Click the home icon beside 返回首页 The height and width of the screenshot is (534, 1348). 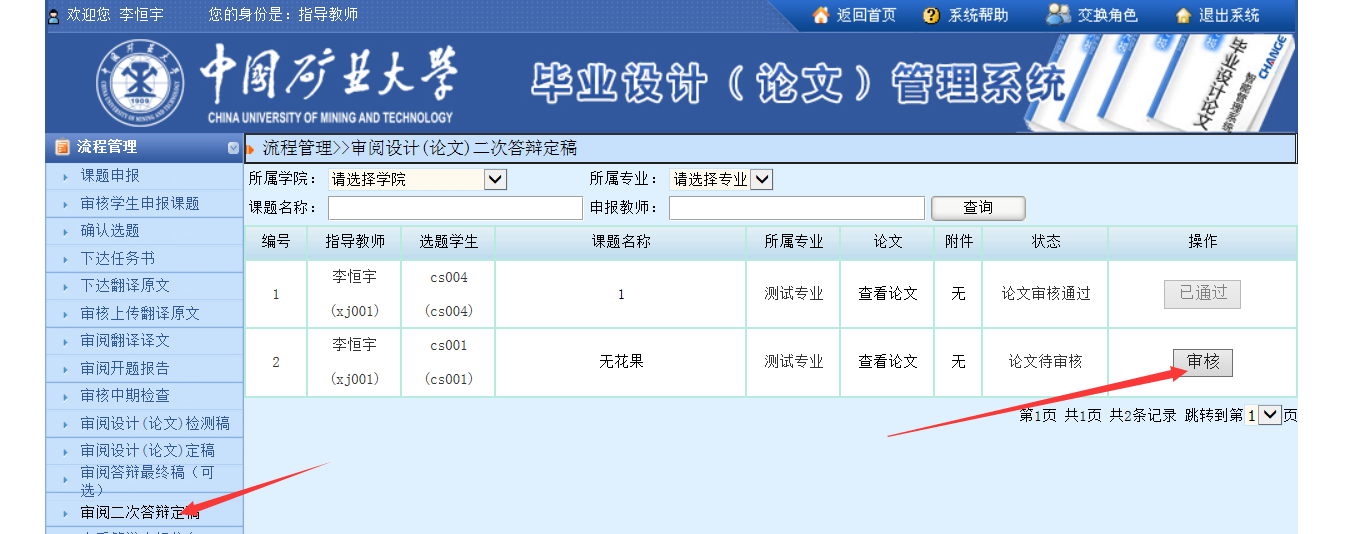click(822, 15)
